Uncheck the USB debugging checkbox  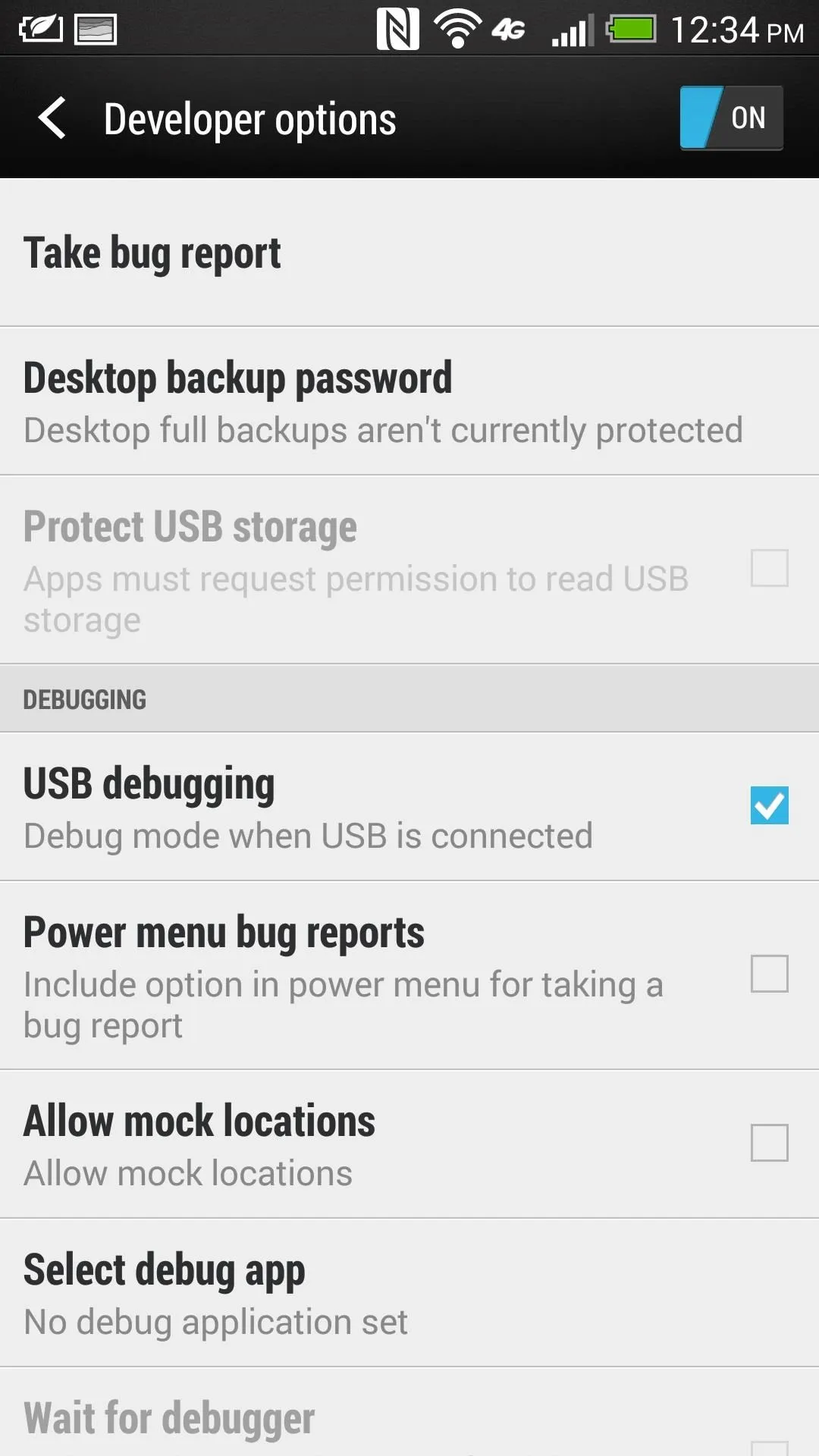(769, 805)
